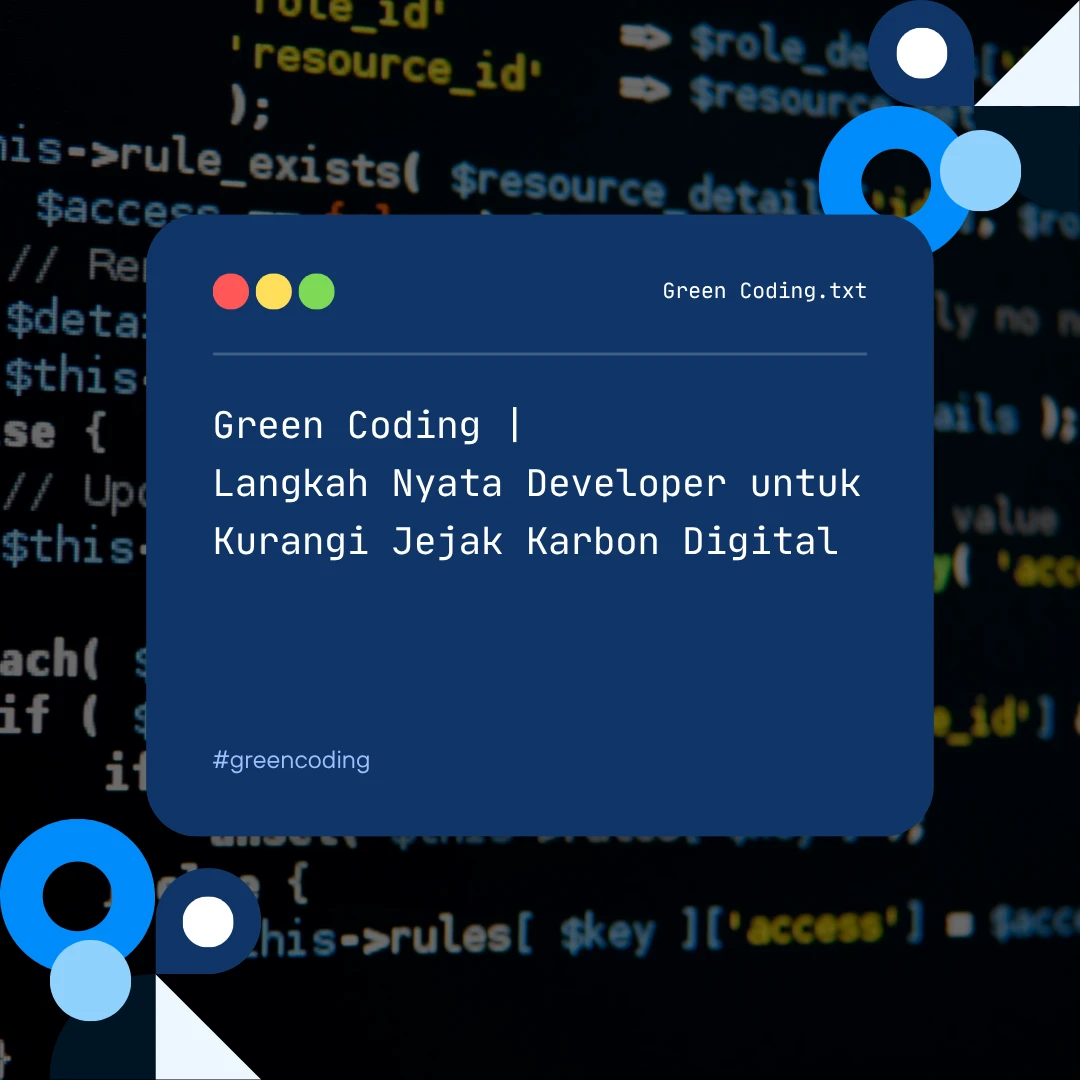Click the small white dot inside bottom-left square

207,922
